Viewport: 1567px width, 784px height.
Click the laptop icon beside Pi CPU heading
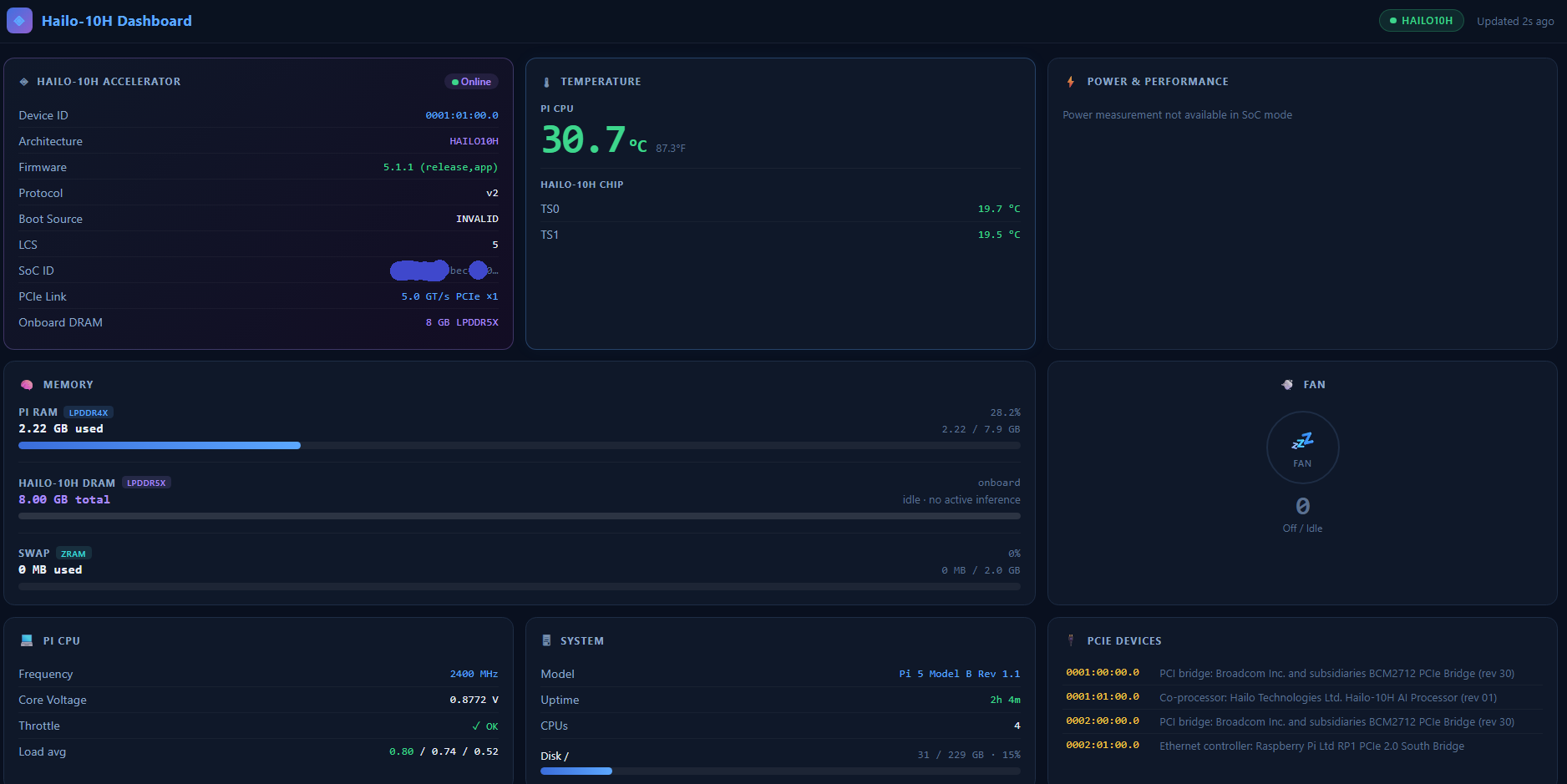tap(27, 641)
